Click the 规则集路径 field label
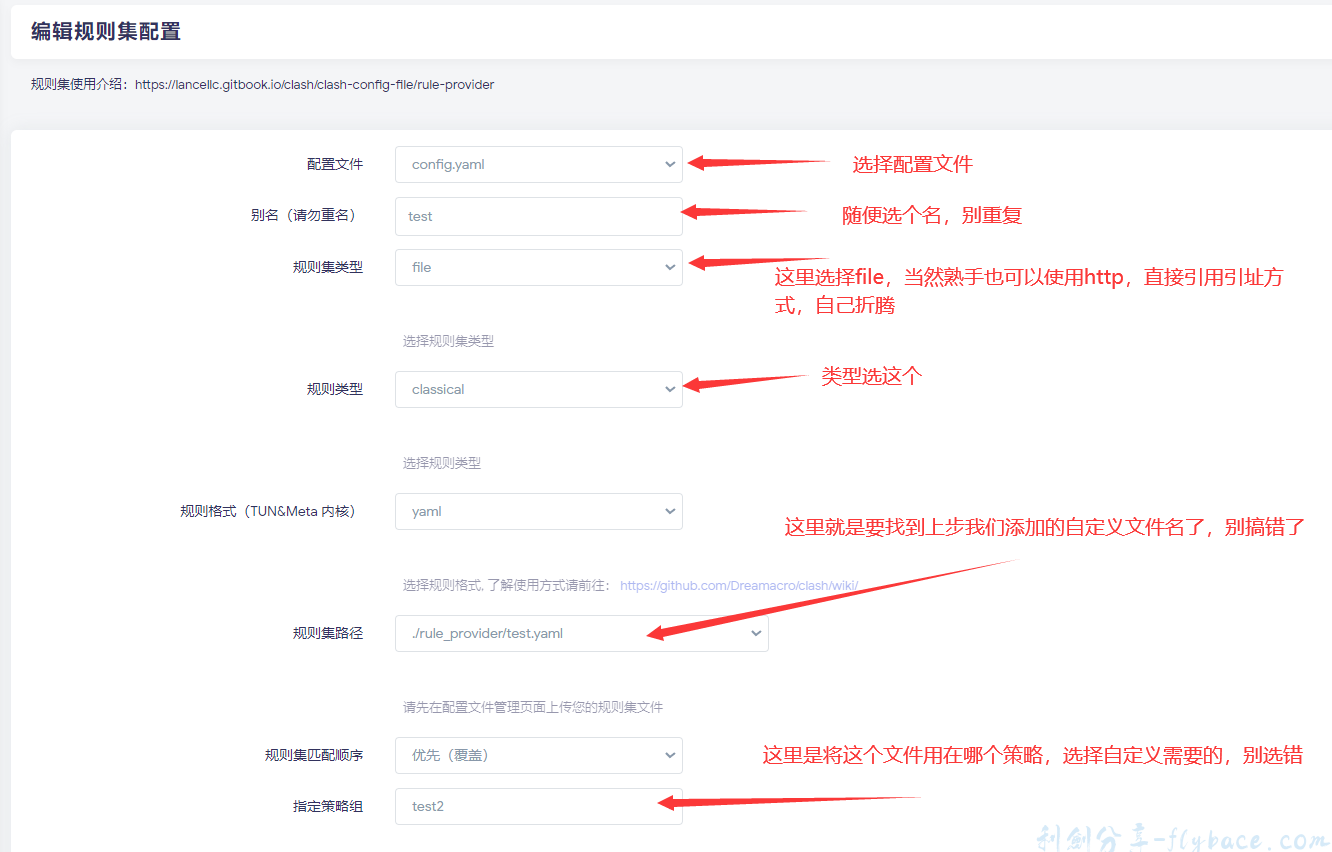The width and height of the screenshot is (1332, 852). (327, 633)
